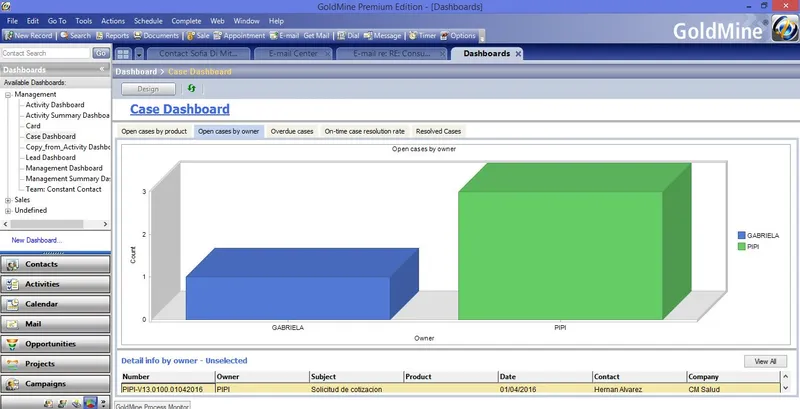Click the tab grid view icon
This screenshot has height=409, width=800.
pos(123,54)
